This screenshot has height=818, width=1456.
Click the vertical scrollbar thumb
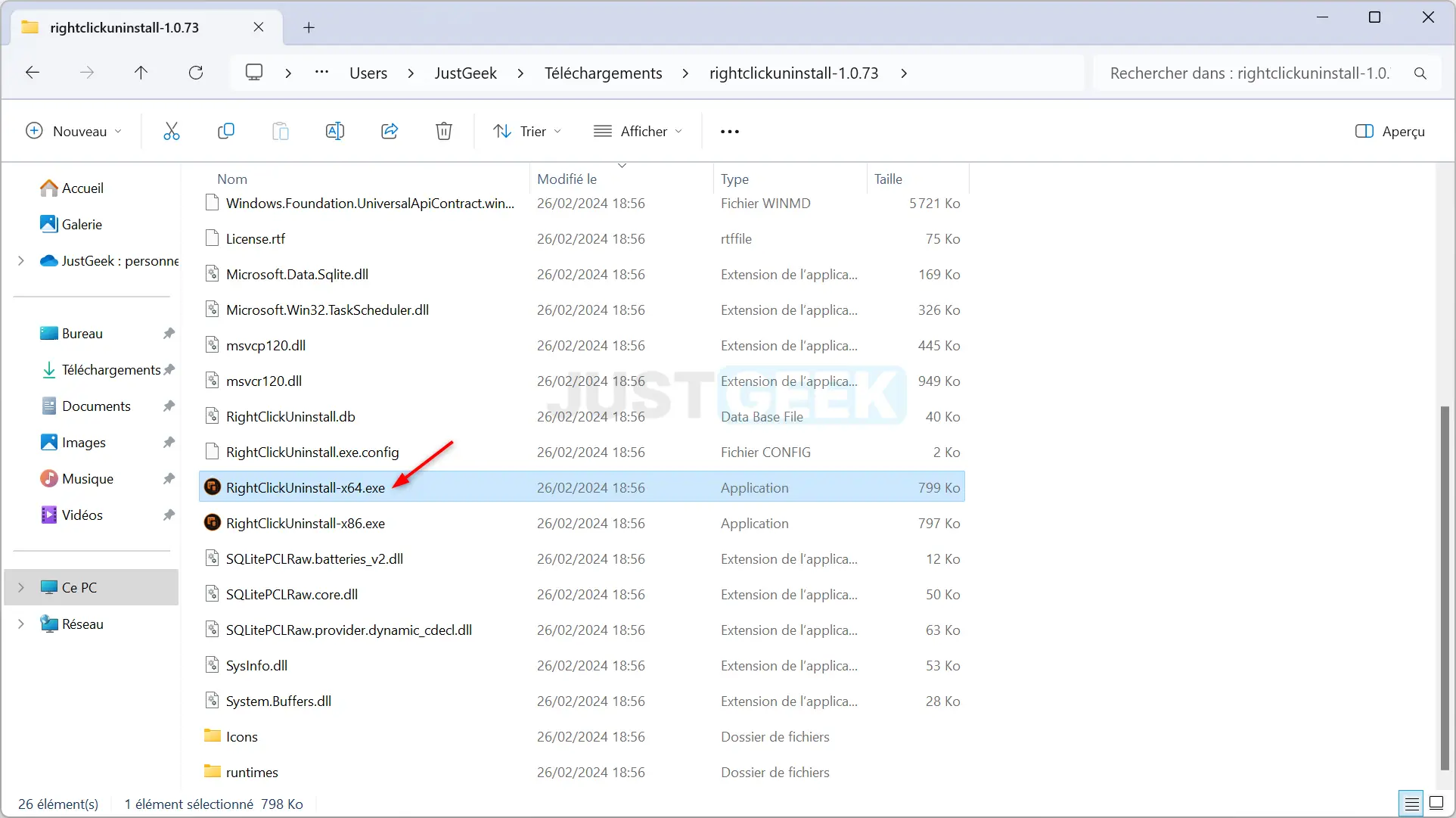(1445, 587)
